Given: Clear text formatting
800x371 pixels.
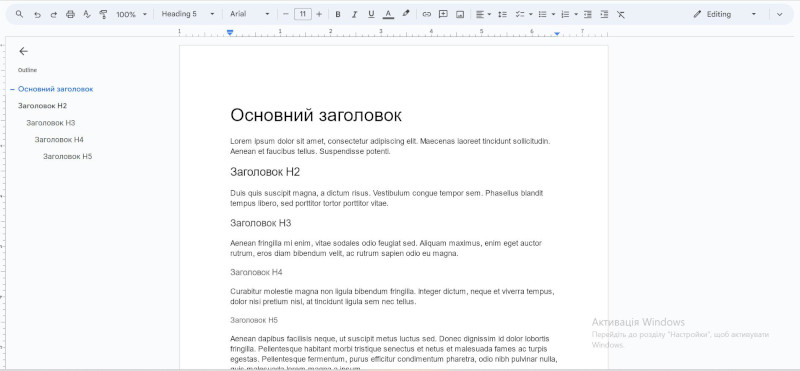Looking at the screenshot, I should click(620, 14).
